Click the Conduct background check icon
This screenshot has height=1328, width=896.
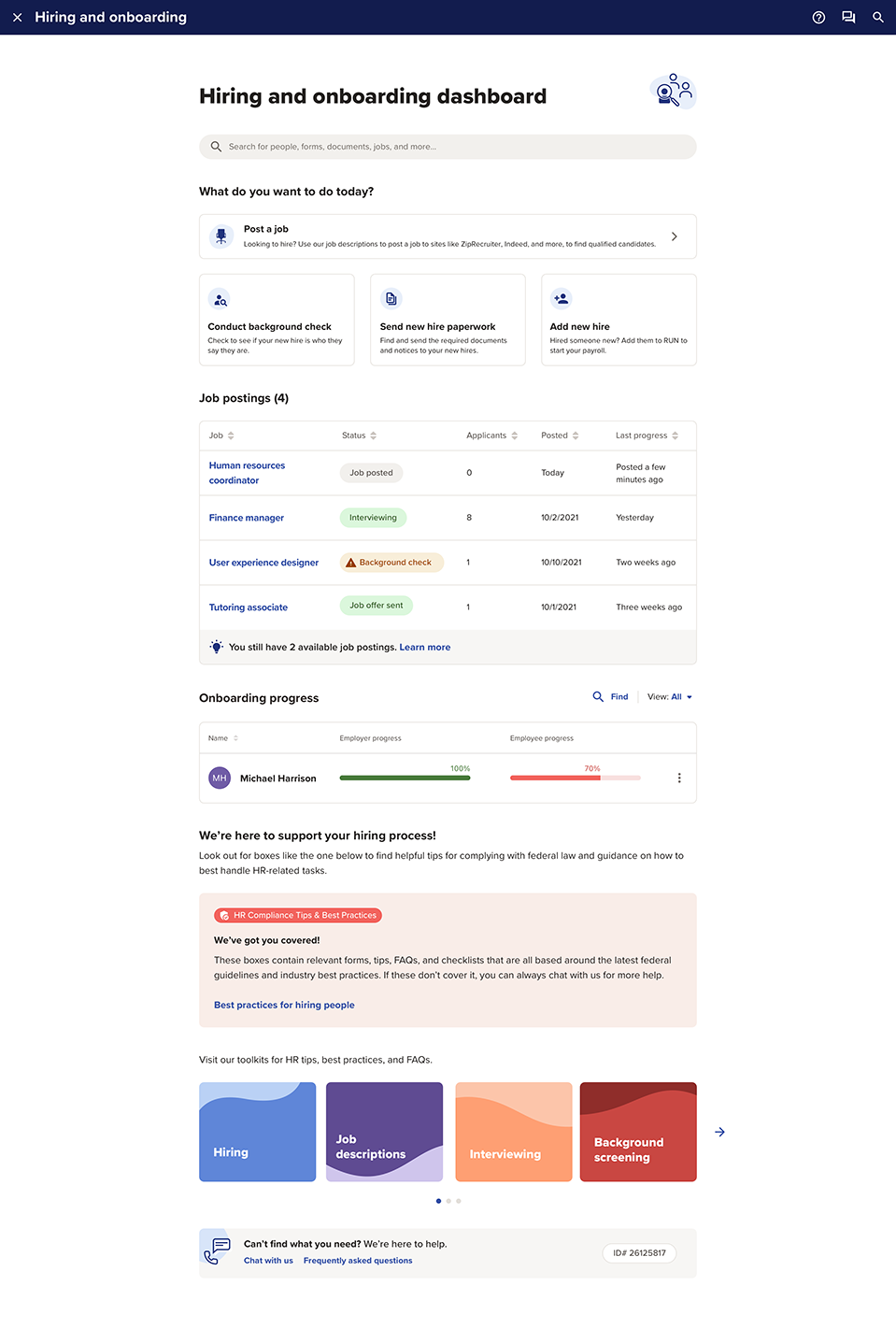[x=220, y=300]
